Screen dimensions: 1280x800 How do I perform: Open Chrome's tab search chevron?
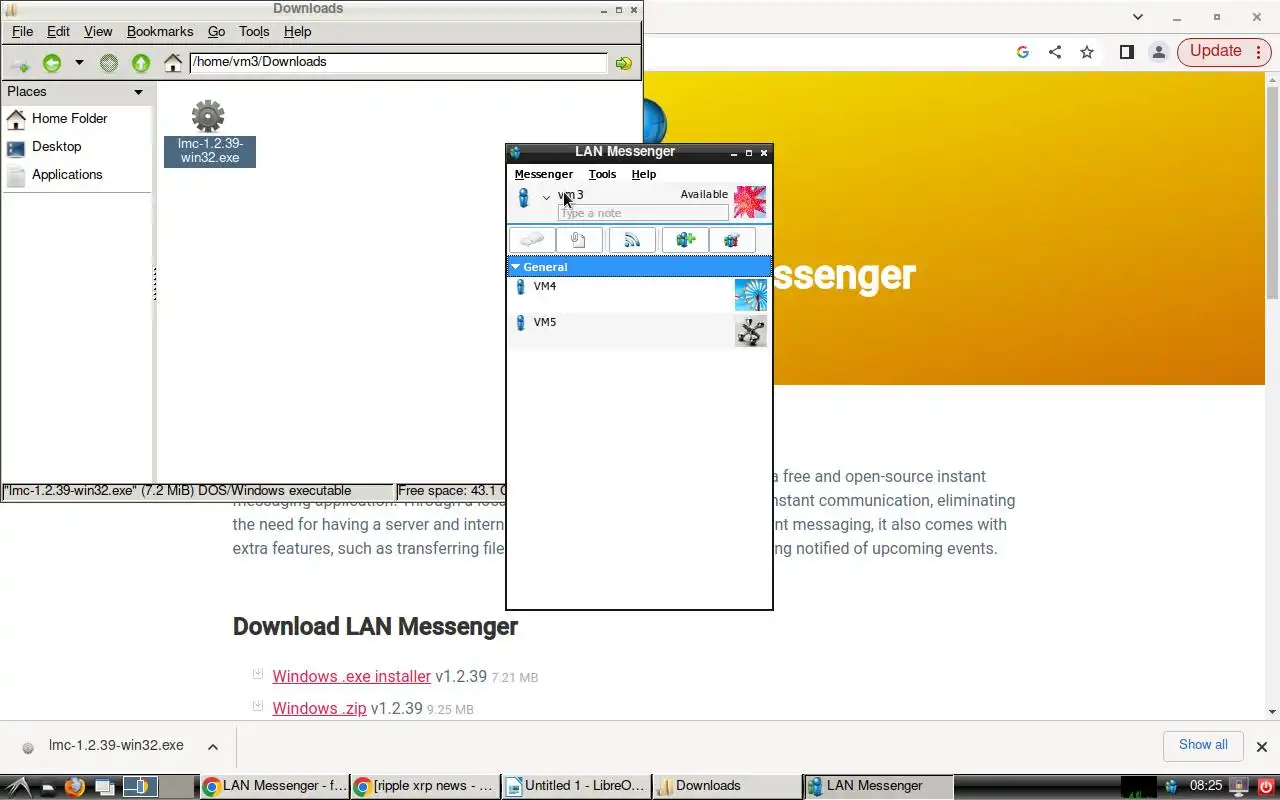pyautogui.click(x=1138, y=17)
